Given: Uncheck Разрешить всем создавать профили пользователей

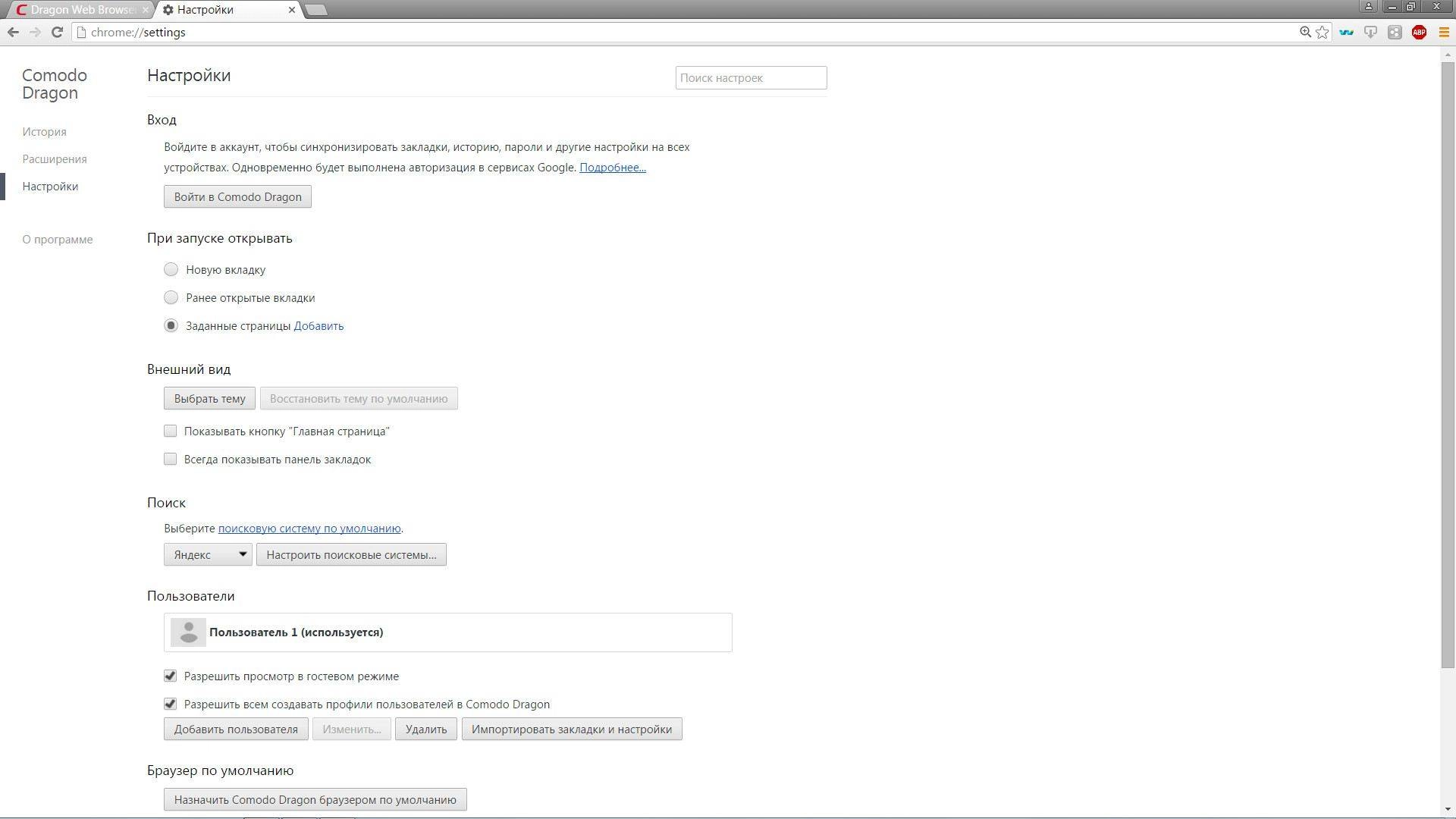Looking at the screenshot, I should 170,704.
